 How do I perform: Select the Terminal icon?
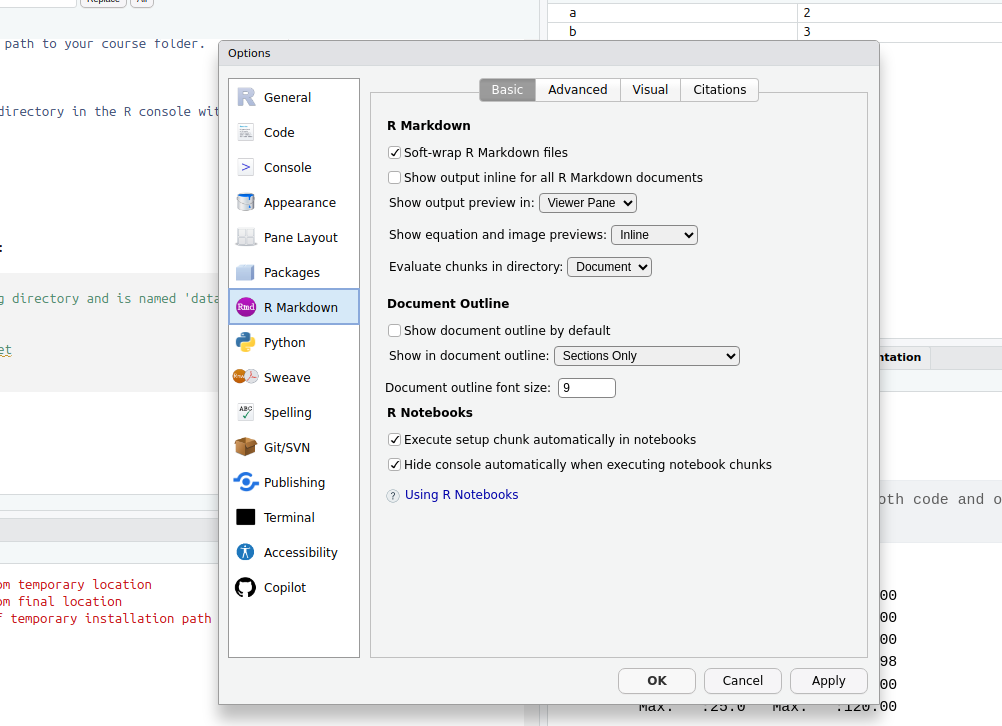pos(246,517)
